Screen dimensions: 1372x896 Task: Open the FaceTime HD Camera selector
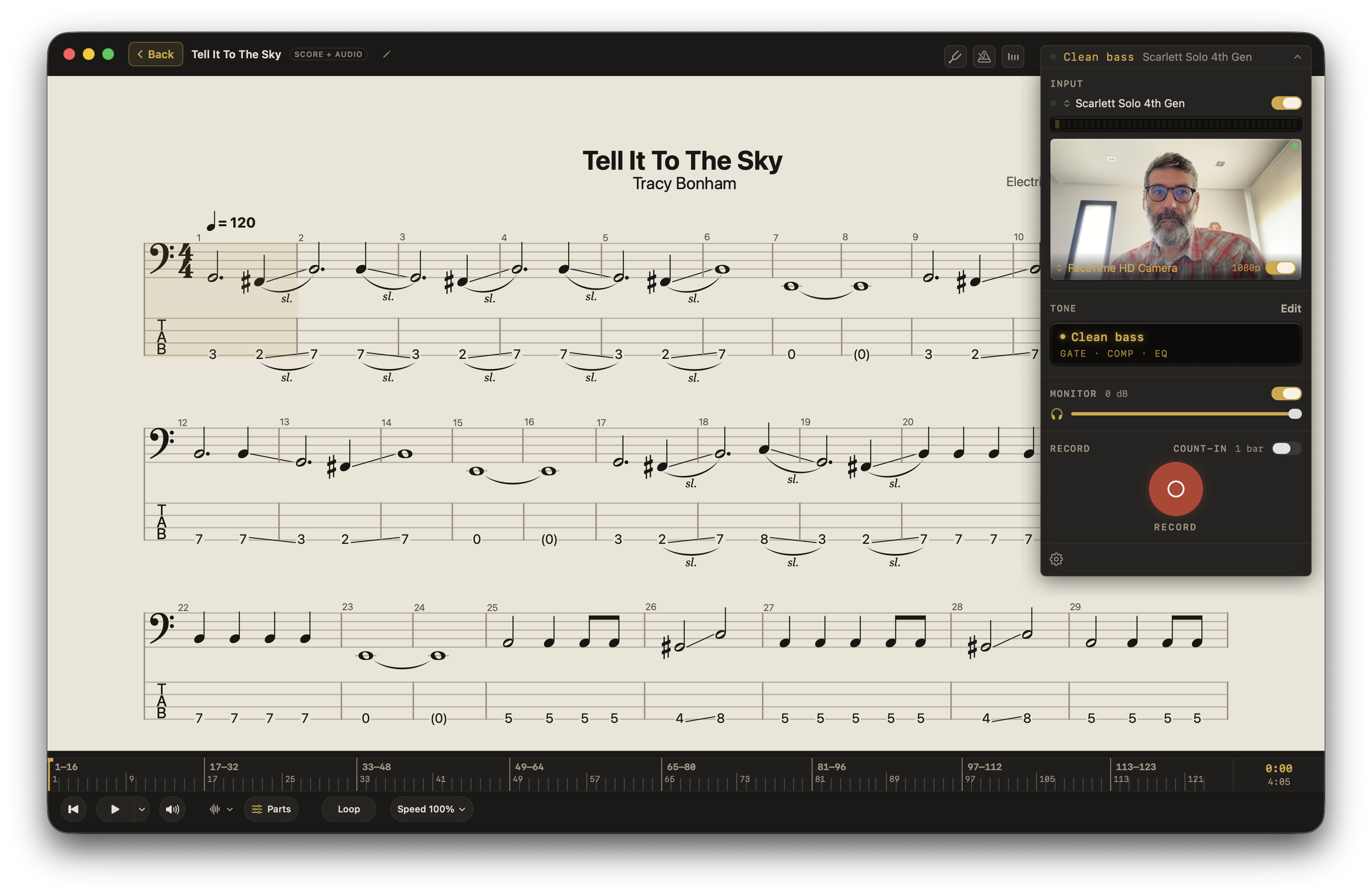(x=1116, y=268)
